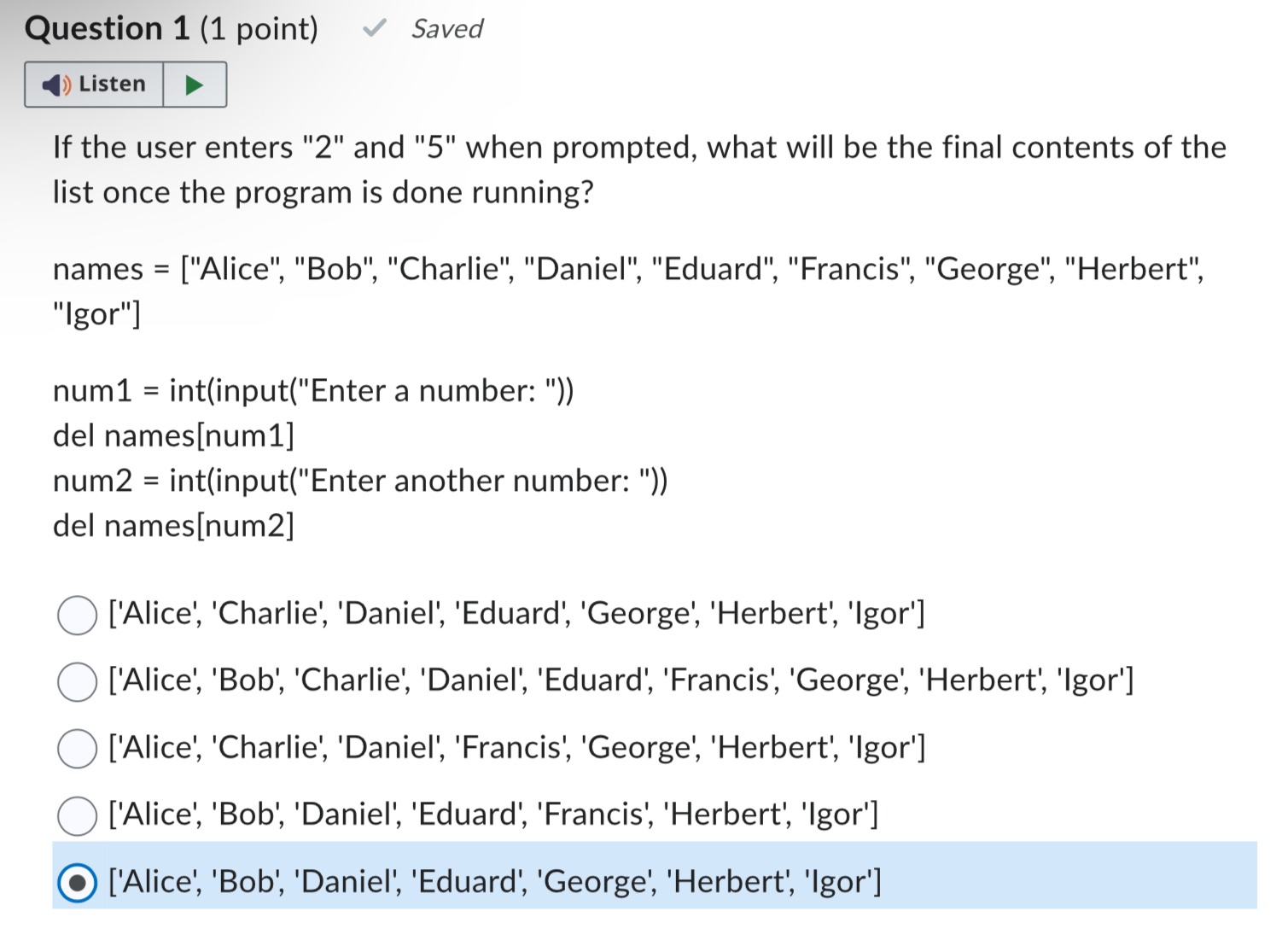Screen dimensions: 1288x940
Task: Click the 'del names[num1]' code line
Action: [x=173, y=435]
